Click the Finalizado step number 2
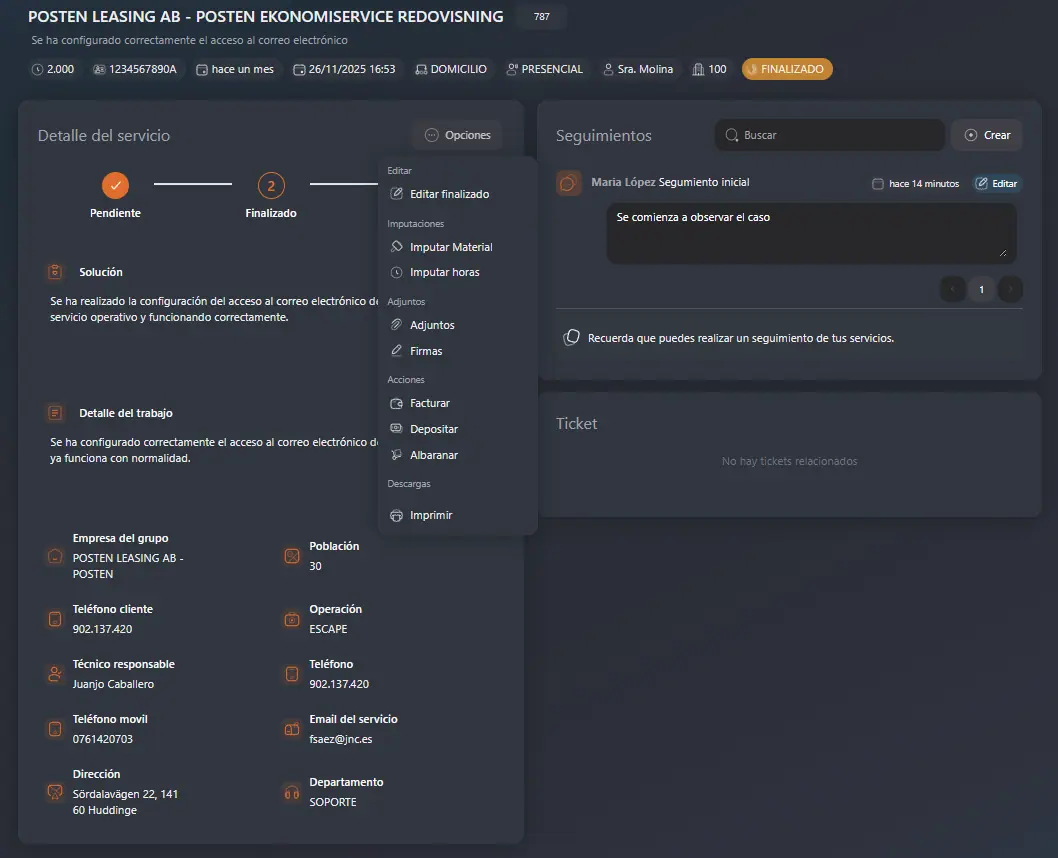The height and width of the screenshot is (858, 1058). [270, 185]
